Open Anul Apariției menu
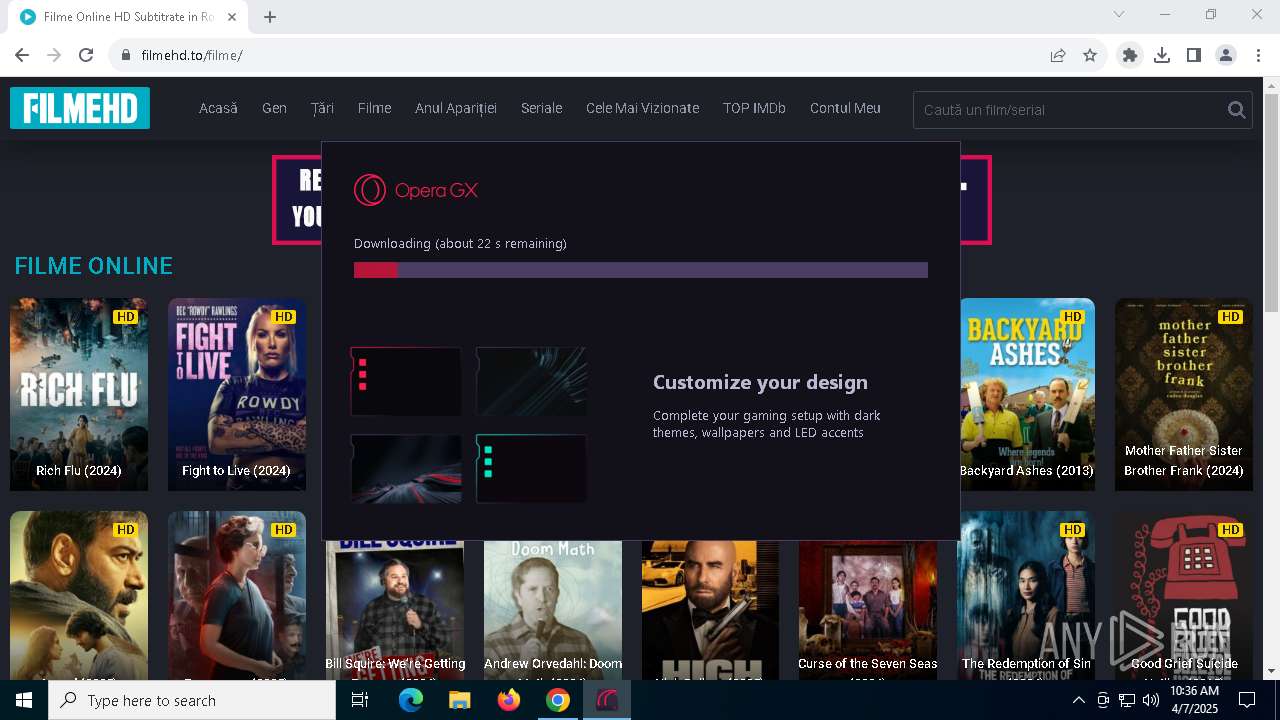Image resolution: width=1280 pixels, height=720 pixels. click(456, 108)
